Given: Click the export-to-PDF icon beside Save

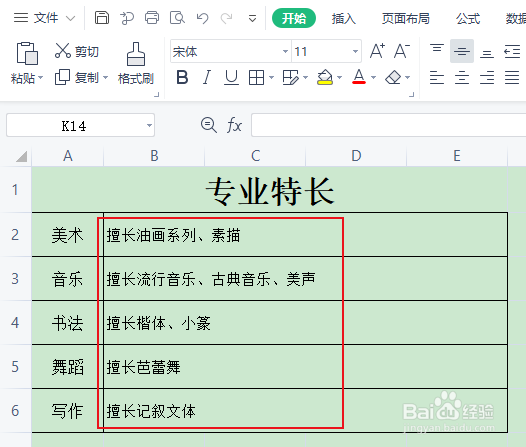Looking at the screenshot, I should pos(127,18).
